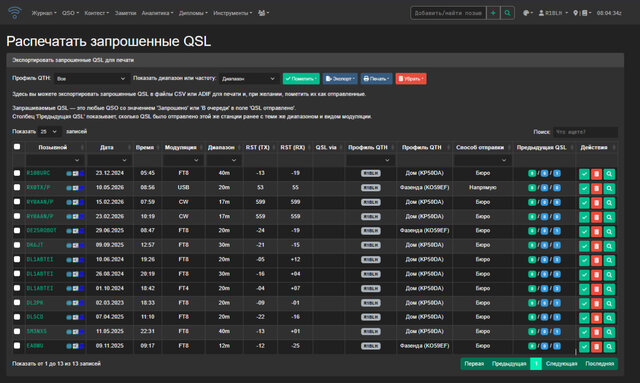Open the Аналитика menu
Screen dimensions: 640x383
[x=157, y=13]
